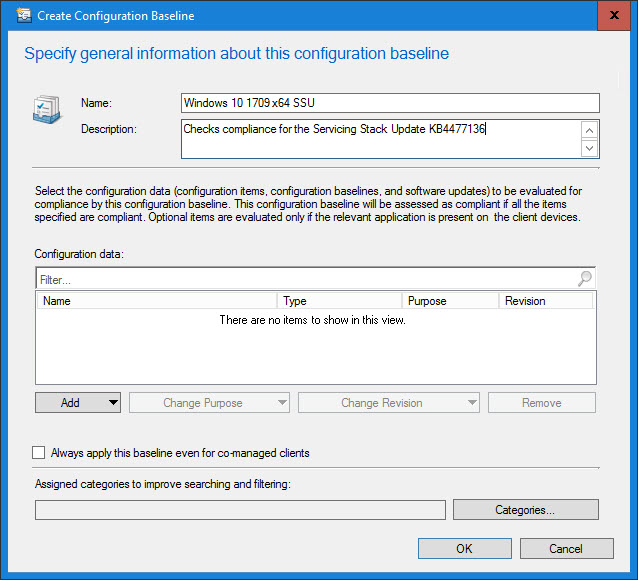Enable always apply baseline for co-managed clients
Screen dimensions: 638x580
point(39,453)
